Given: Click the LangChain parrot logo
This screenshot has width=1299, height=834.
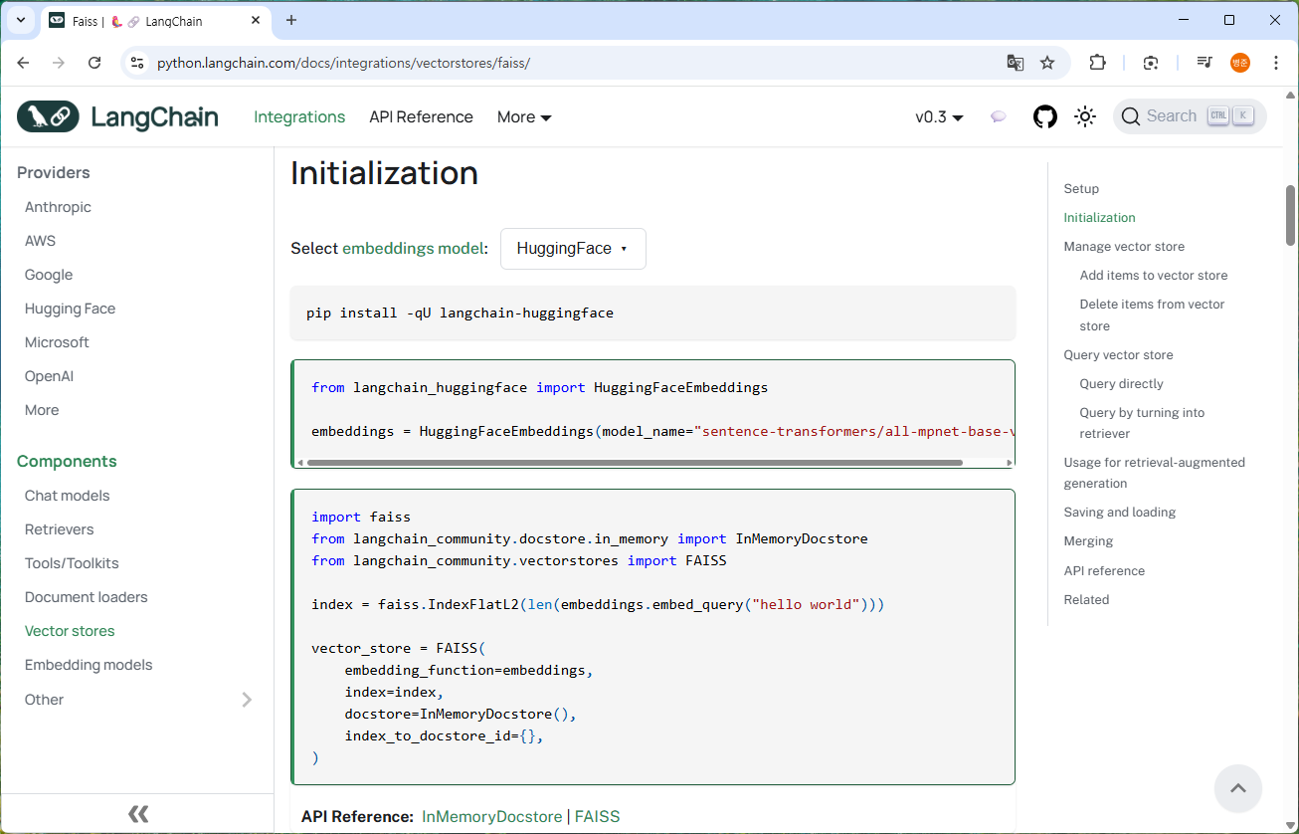Looking at the screenshot, I should 48,117.
